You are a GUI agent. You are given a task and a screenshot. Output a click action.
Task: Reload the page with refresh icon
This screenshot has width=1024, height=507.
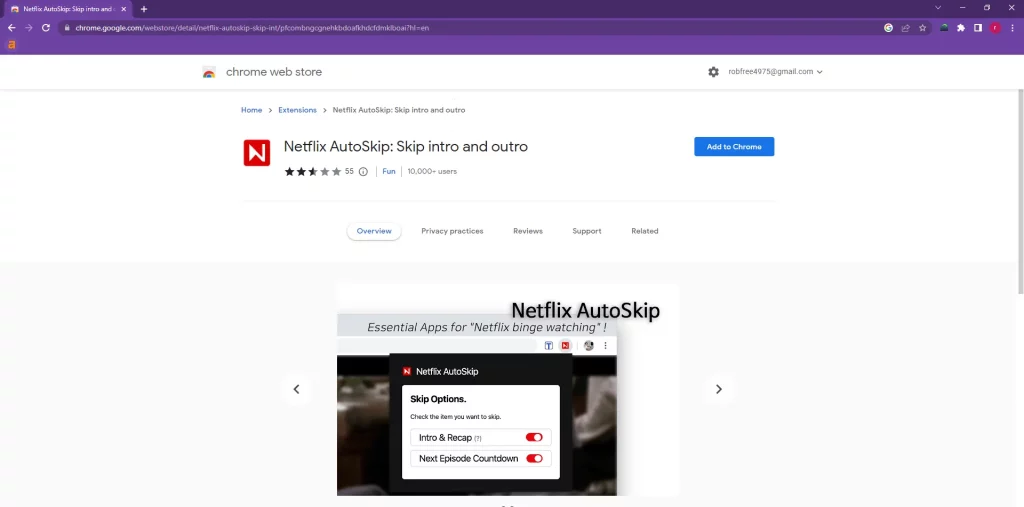click(46, 28)
